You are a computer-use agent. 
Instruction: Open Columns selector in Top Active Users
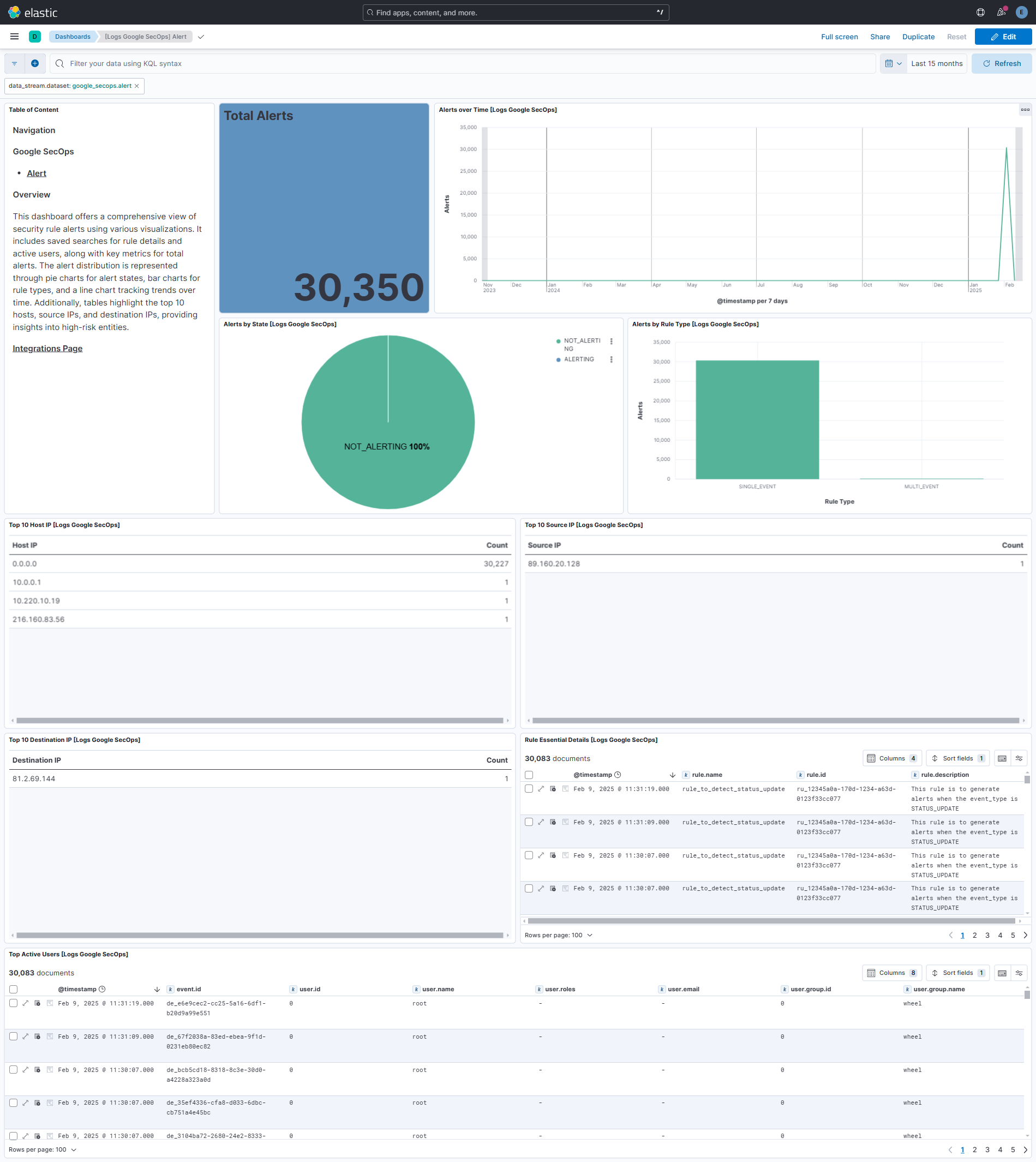pyautogui.click(x=891, y=973)
